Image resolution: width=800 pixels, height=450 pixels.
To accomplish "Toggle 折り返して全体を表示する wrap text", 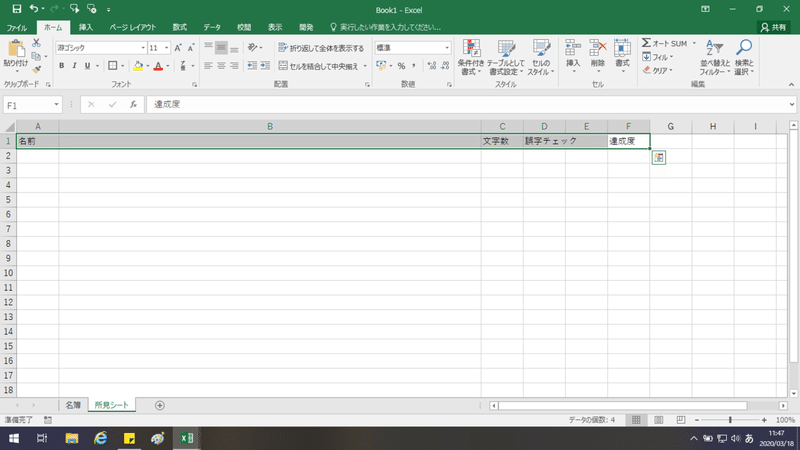I will 321,48.
